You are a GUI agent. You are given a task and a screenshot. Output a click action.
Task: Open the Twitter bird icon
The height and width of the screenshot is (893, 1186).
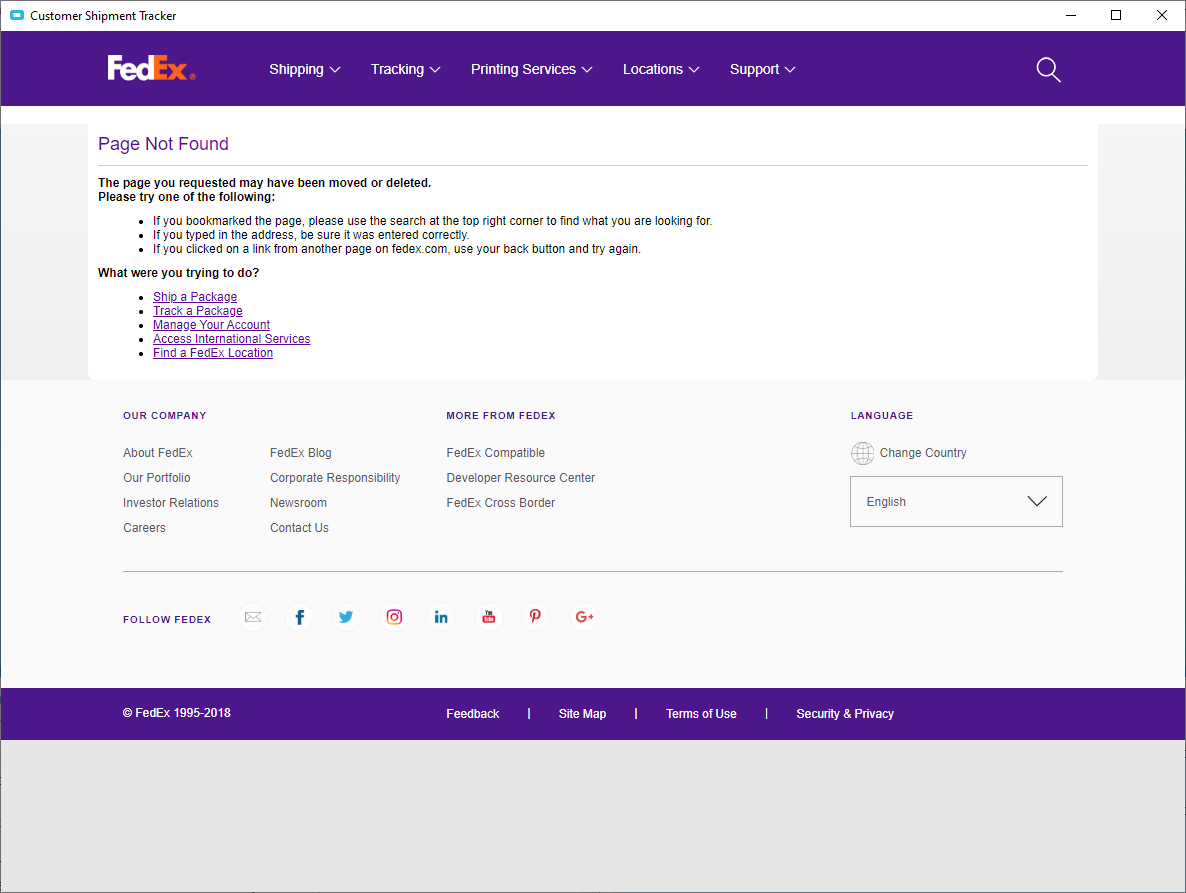346,617
